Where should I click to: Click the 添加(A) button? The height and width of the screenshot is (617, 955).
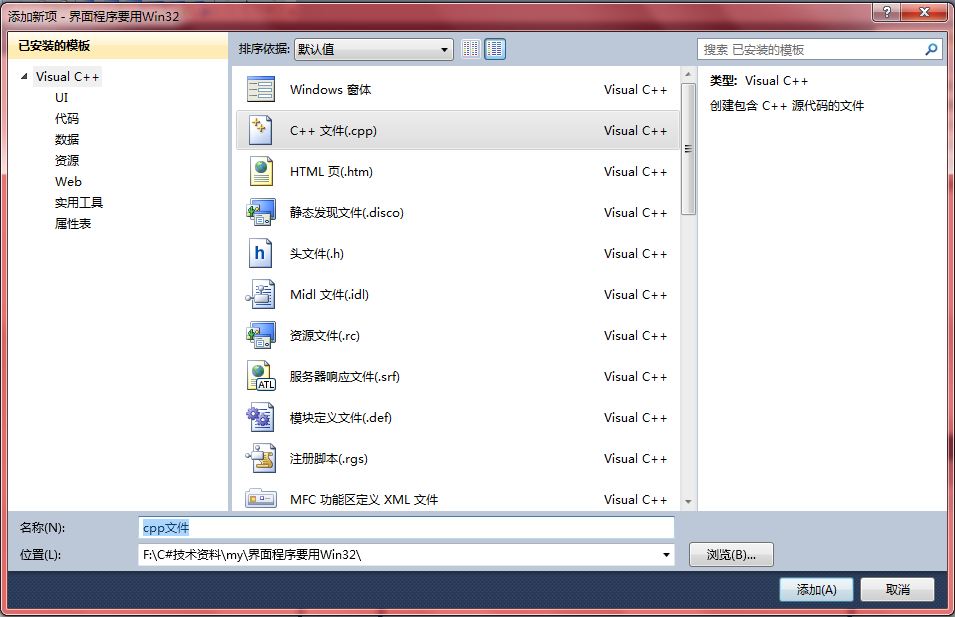[x=816, y=589]
